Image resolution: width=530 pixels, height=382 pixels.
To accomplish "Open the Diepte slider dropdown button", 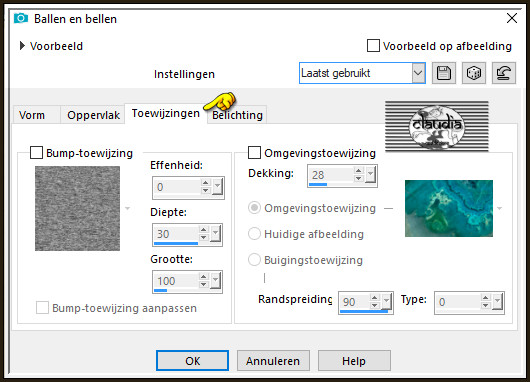I will (x=215, y=233).
